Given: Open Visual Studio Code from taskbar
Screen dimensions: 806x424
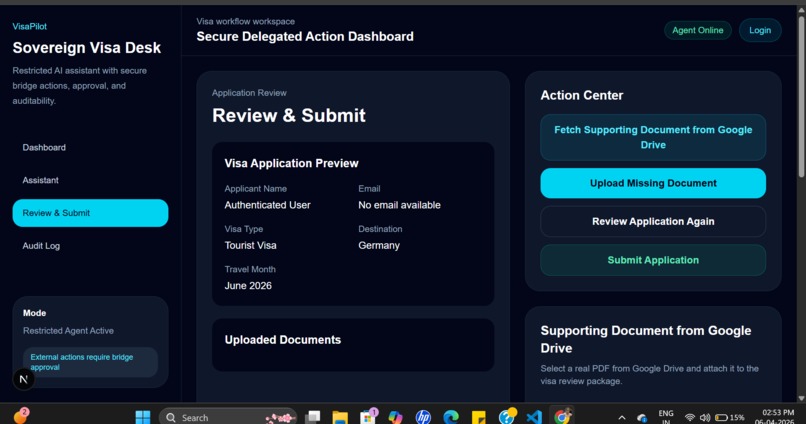Looking at the screenshot, I should 534,417.
